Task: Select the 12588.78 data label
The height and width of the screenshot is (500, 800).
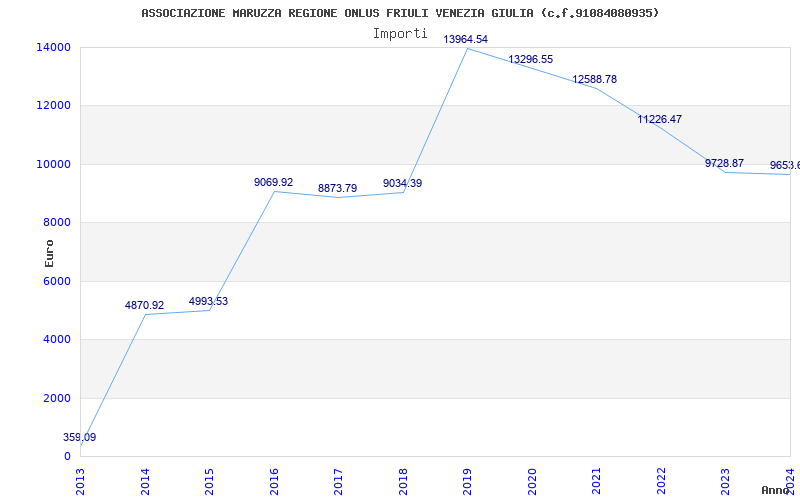Action: click(594, 79)
